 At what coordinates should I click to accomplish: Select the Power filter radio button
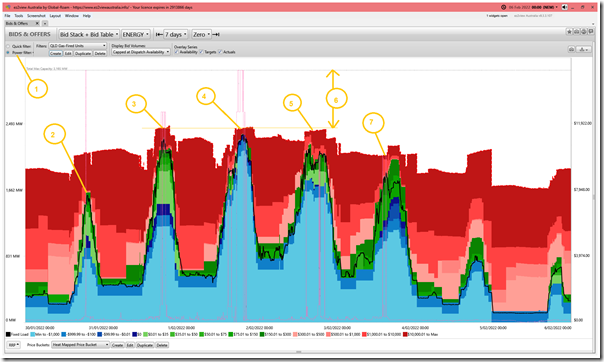8,52
